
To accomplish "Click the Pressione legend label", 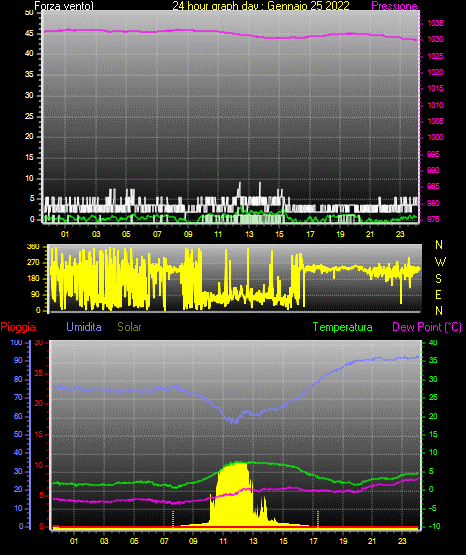I will [394, 6].
